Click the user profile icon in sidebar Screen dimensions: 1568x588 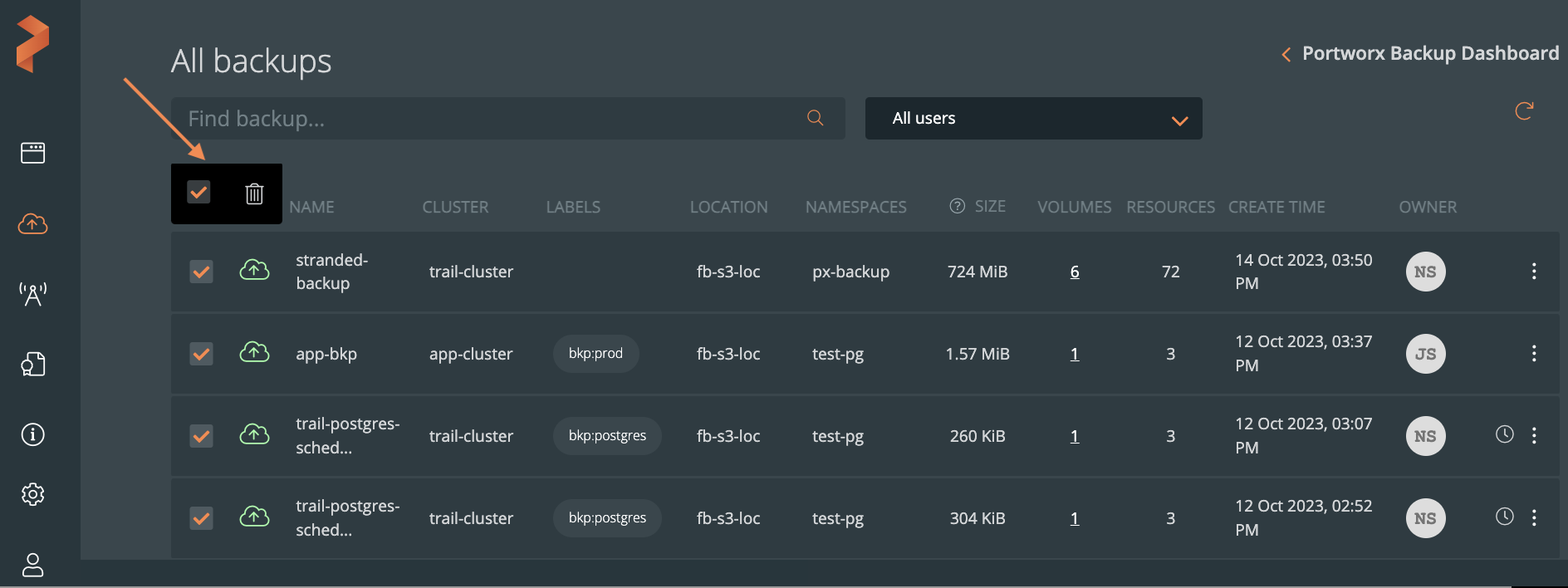point(32,565)
